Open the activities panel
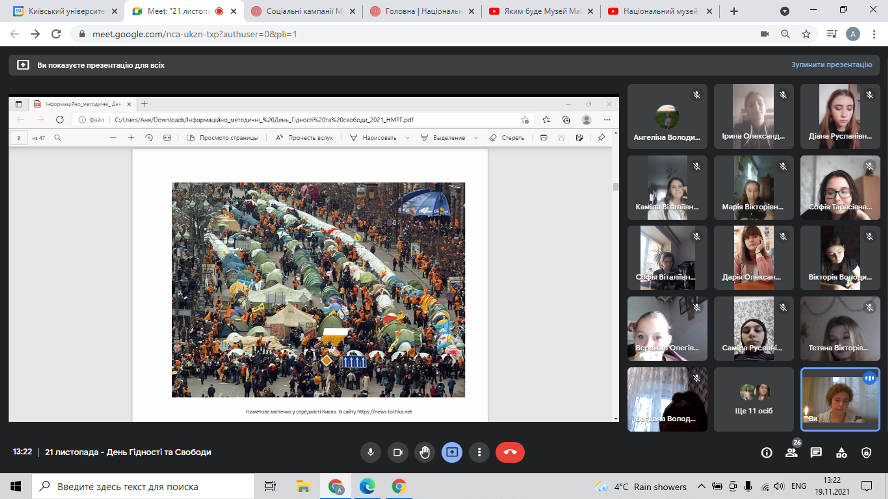Screen dimensions: 888x499 [x=841, y=452]
